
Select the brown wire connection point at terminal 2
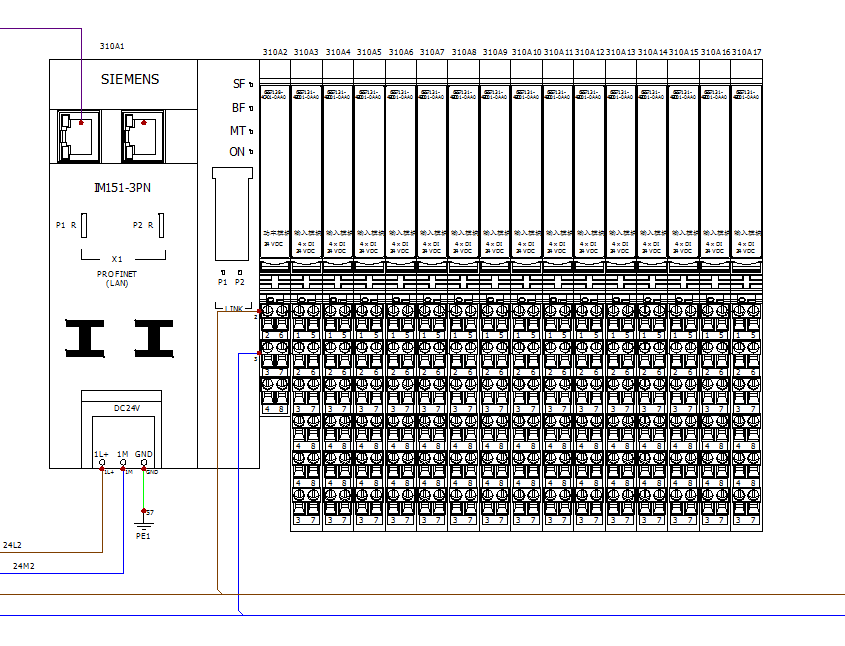tap(260, 311)
